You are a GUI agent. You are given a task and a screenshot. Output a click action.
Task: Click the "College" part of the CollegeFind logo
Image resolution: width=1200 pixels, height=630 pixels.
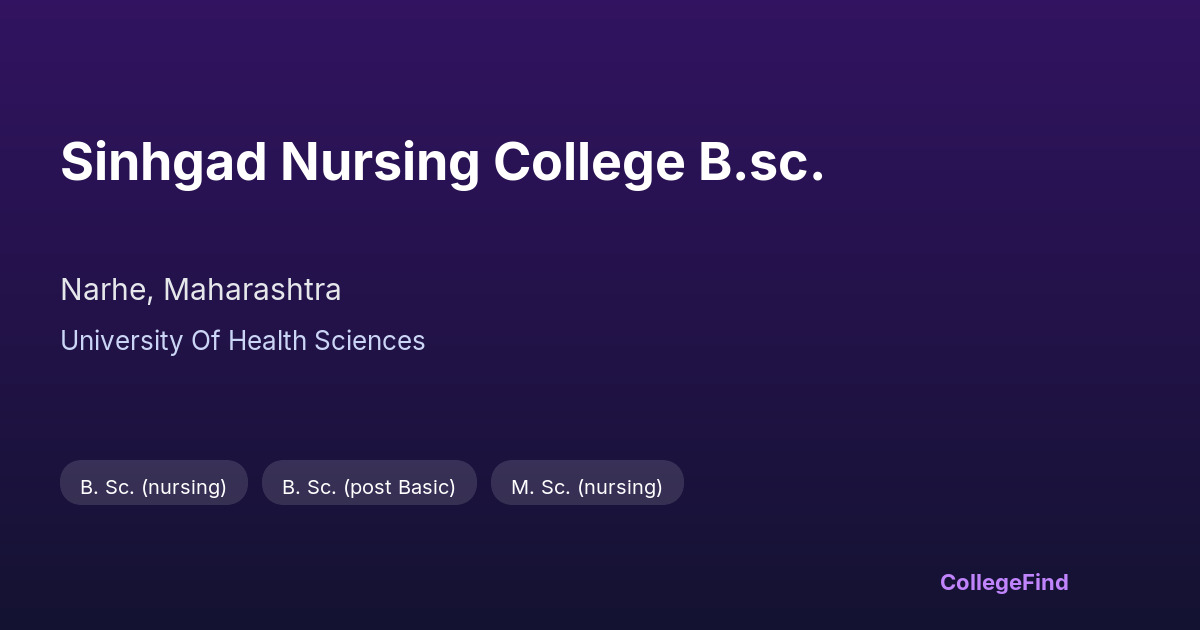tap(978, 582)
